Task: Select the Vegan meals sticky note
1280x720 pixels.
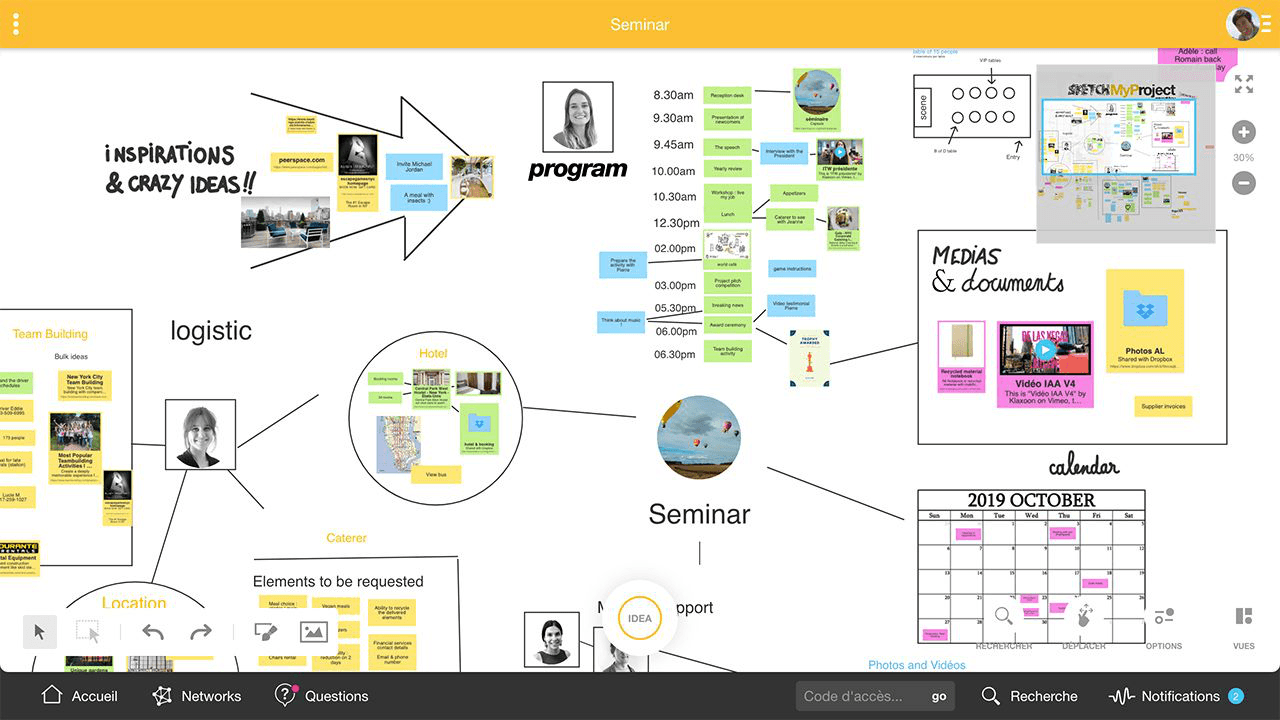Action: (x=336, y=606)
